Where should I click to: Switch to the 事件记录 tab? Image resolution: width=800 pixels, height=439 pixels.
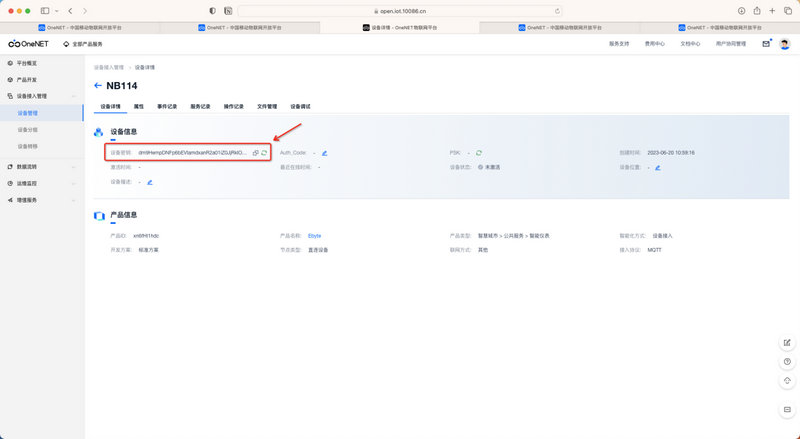click(167, 107)
